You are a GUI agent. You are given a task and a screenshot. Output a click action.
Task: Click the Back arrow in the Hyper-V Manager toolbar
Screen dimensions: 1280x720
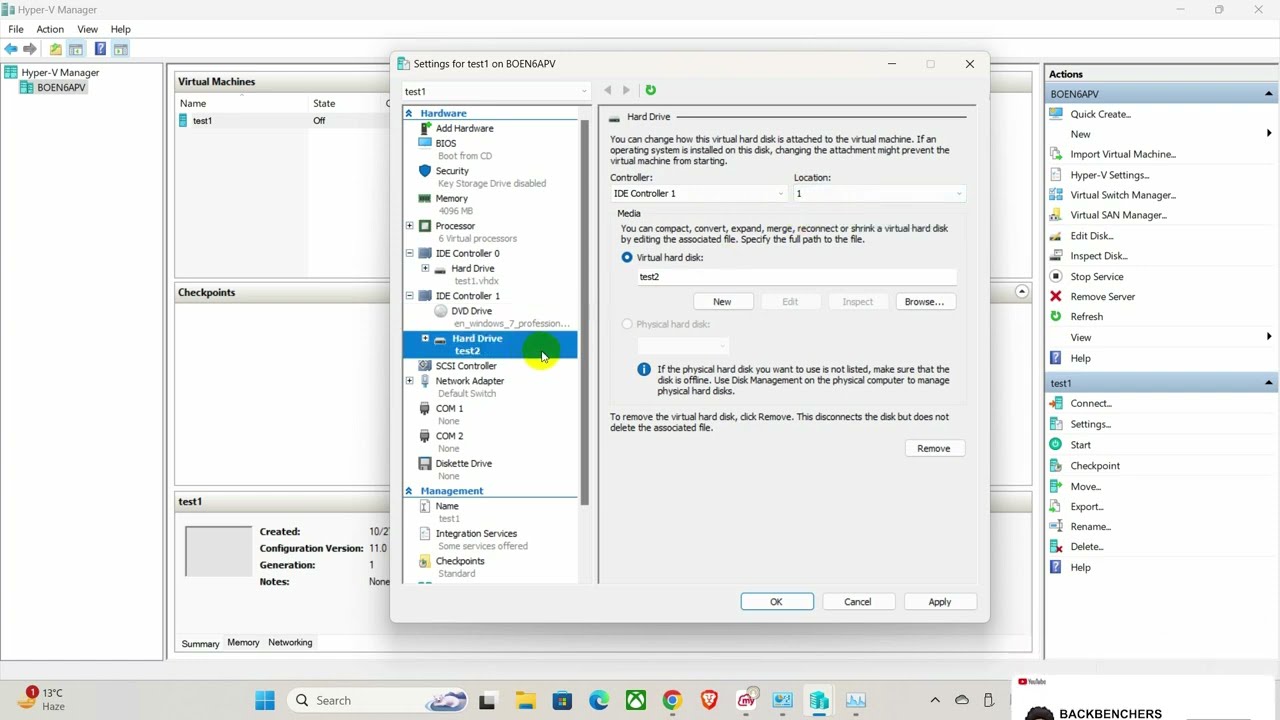11,49
